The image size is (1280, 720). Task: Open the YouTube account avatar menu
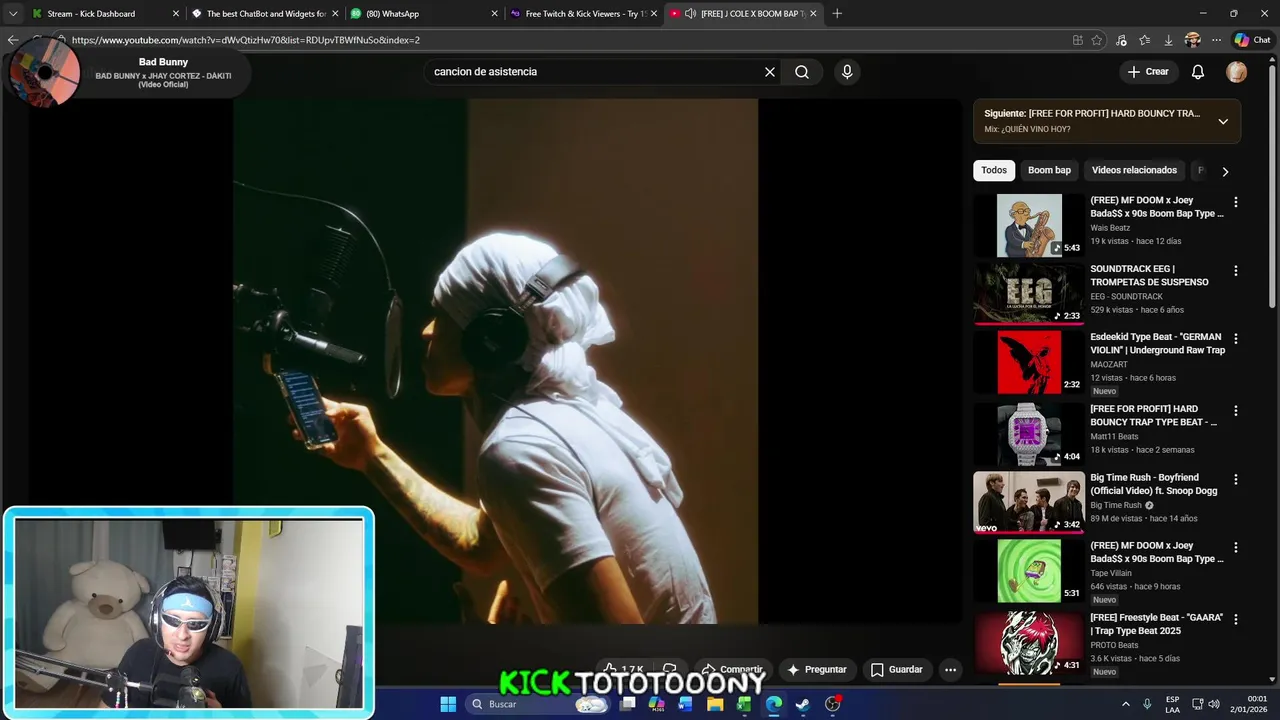pyautogui.click(x=1237, y=72)
